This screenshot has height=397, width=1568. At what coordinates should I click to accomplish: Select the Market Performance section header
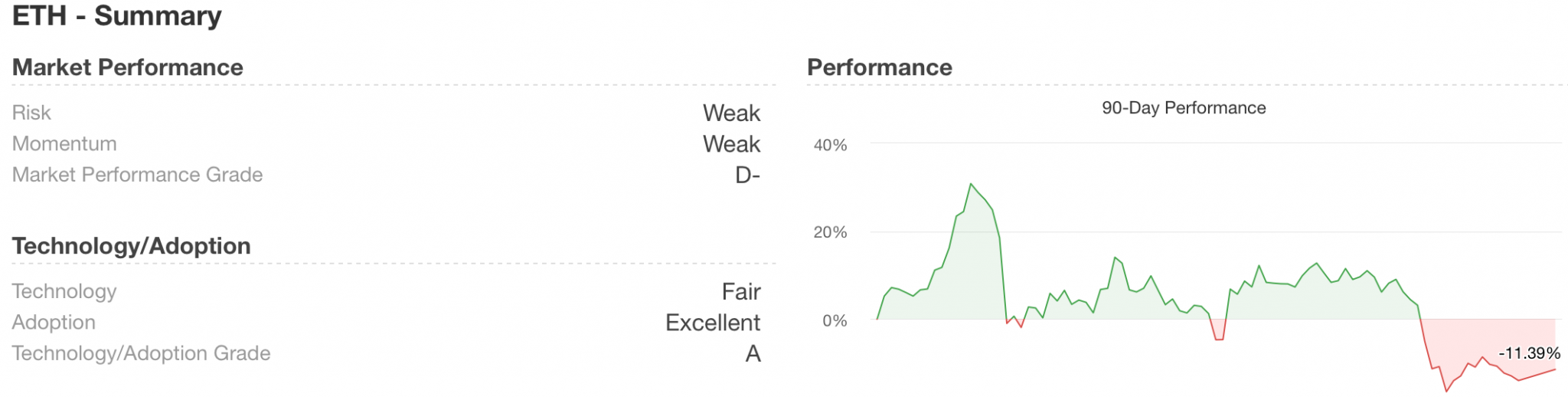(x=128, y=67)
